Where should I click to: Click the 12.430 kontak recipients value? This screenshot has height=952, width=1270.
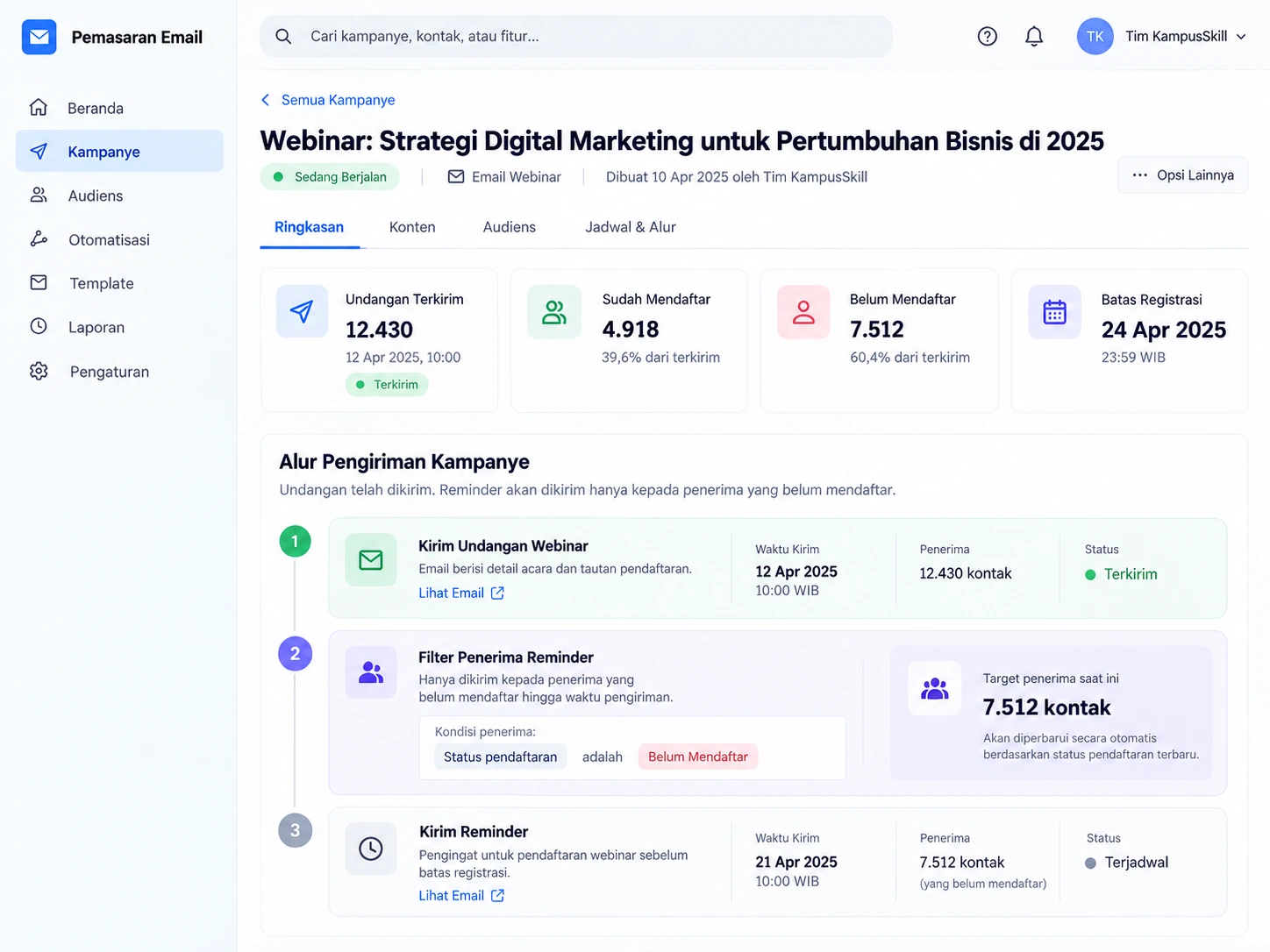[966, 573]
